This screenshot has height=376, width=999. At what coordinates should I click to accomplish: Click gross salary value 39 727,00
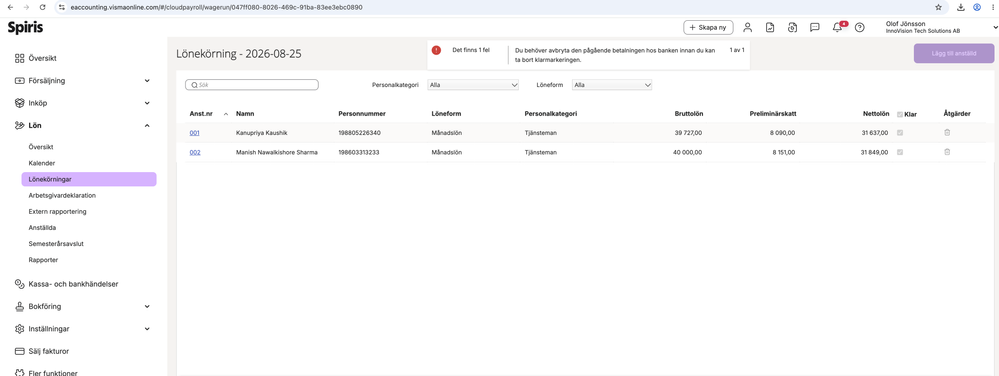(x=688, y=133)
